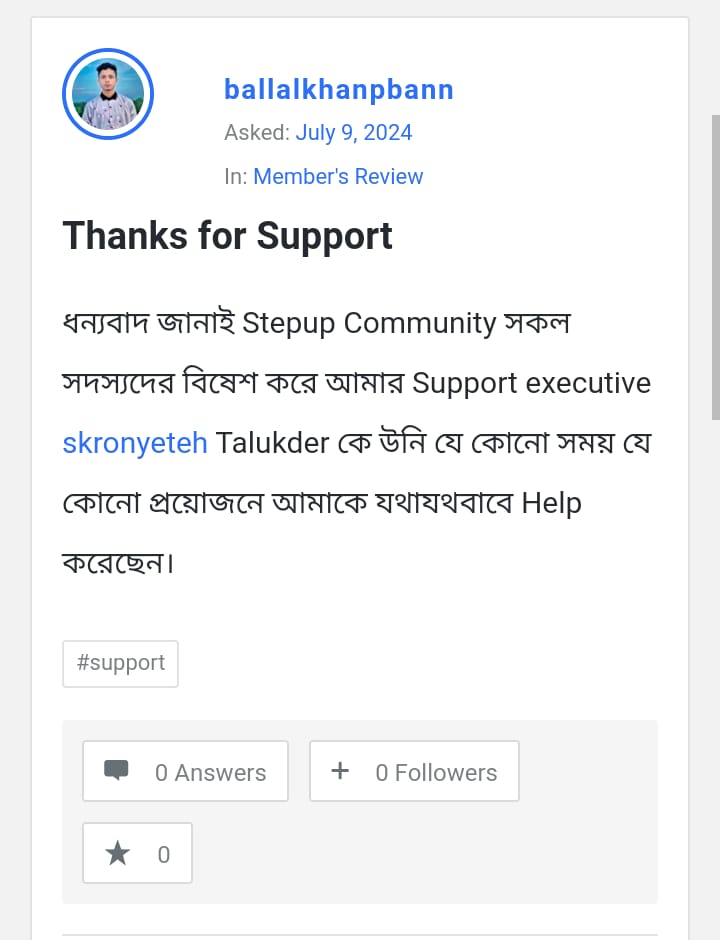Open the Member's Review category
Viewport: 720px width, 940px height.
(338, 177)
